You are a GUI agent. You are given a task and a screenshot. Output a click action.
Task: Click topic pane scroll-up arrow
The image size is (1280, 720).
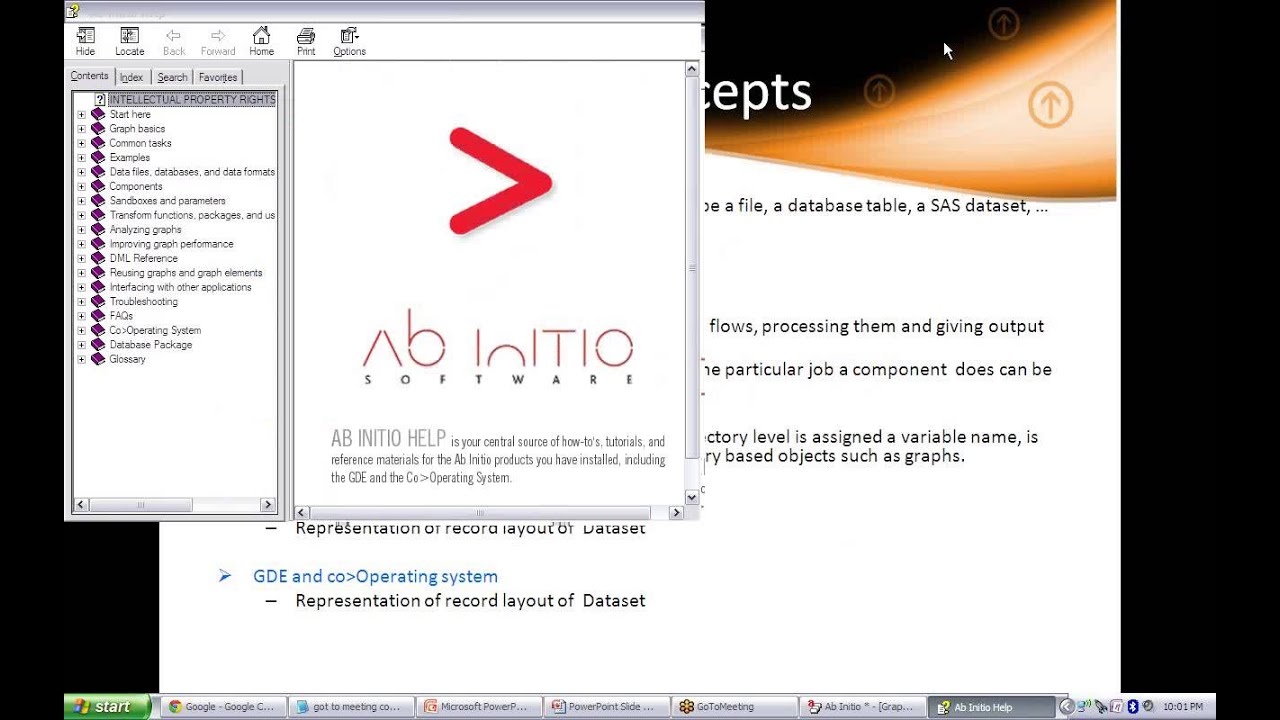(691, 69)
